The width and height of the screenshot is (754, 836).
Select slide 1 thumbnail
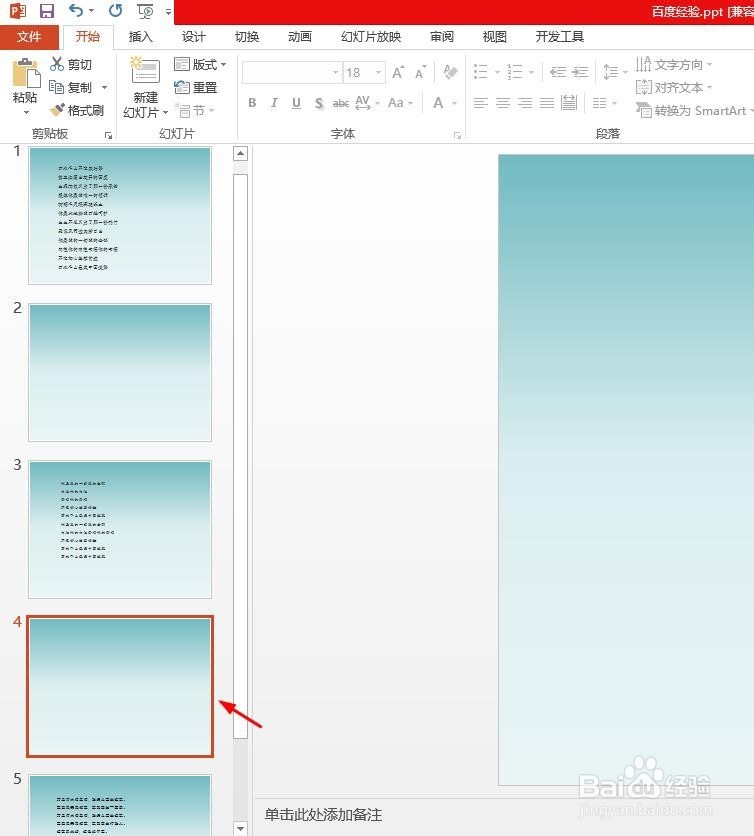(x=120, y=216)
